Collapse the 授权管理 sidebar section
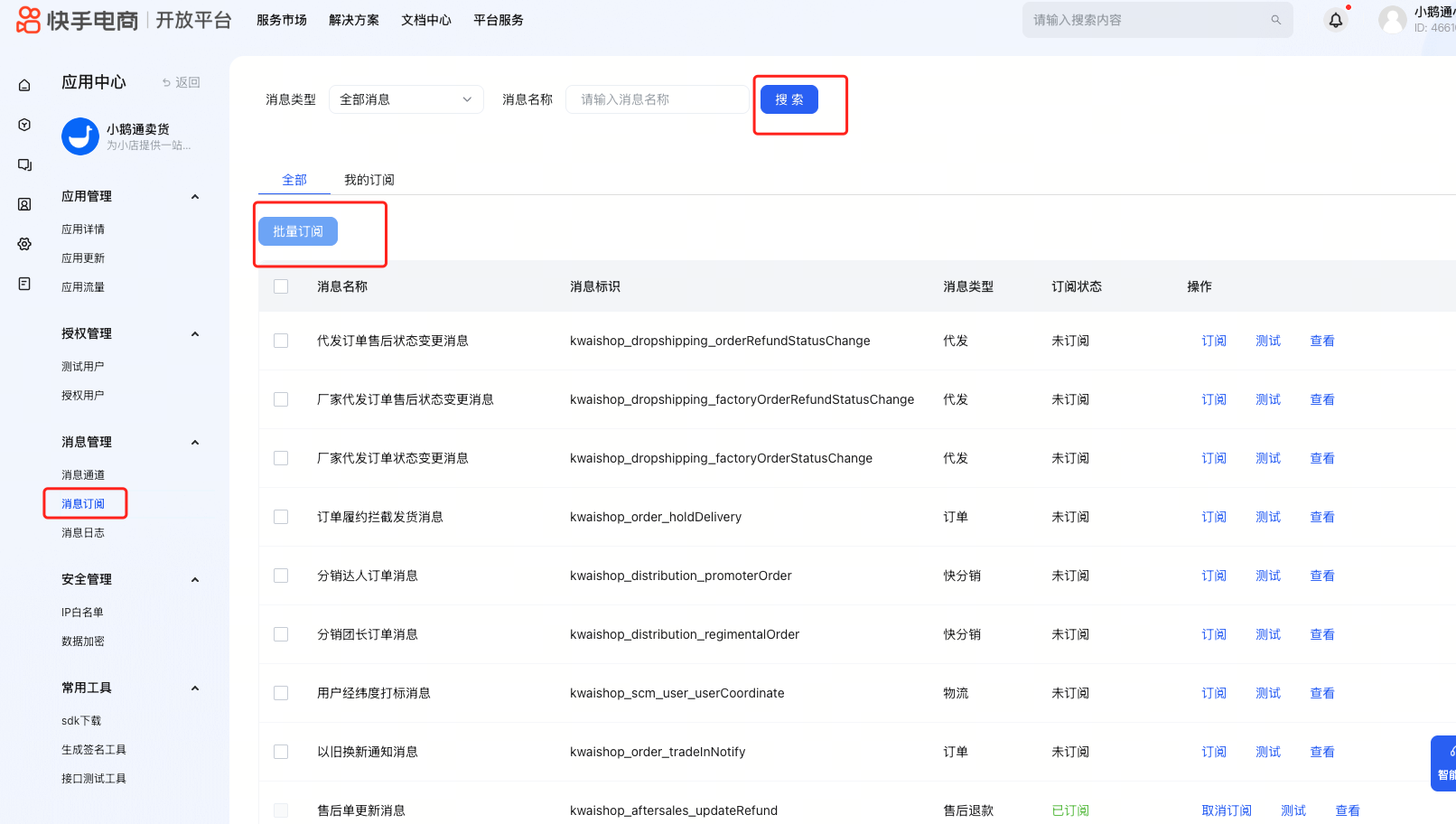Screen dimensions: 1456x824 [x=195, y=334]
